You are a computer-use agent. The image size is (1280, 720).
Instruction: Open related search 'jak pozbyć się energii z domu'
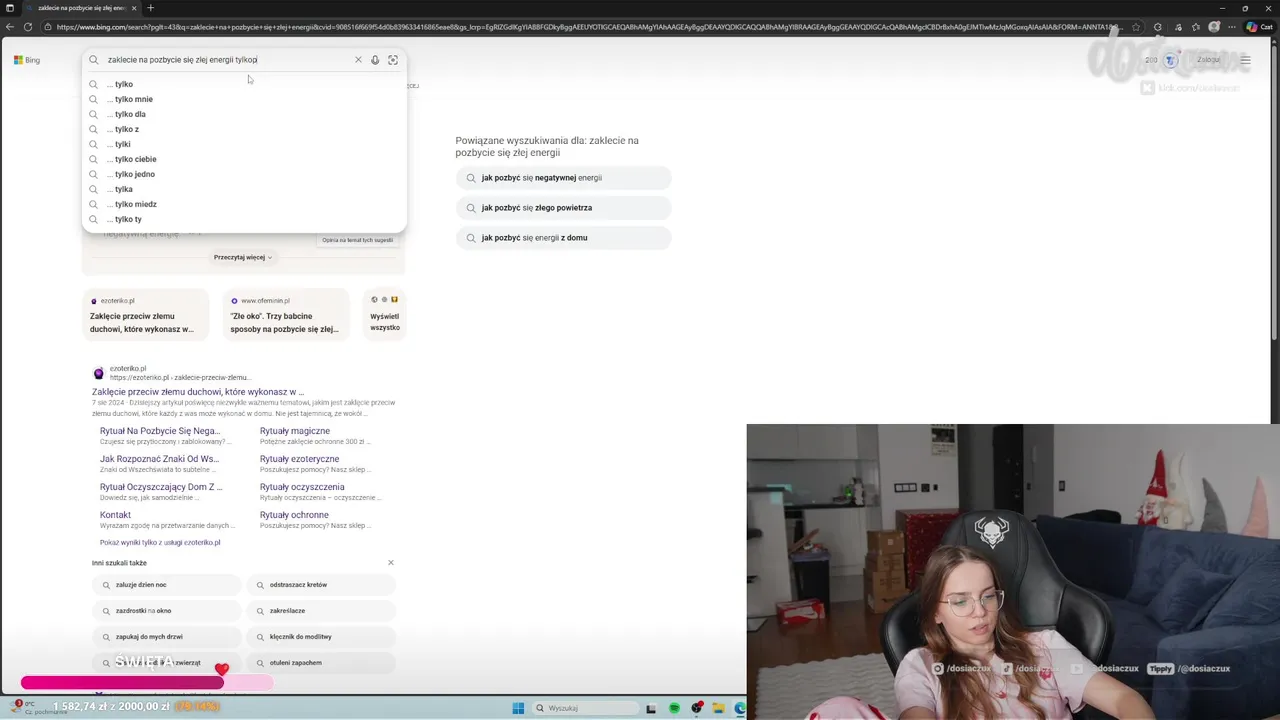tap(563, 238)
